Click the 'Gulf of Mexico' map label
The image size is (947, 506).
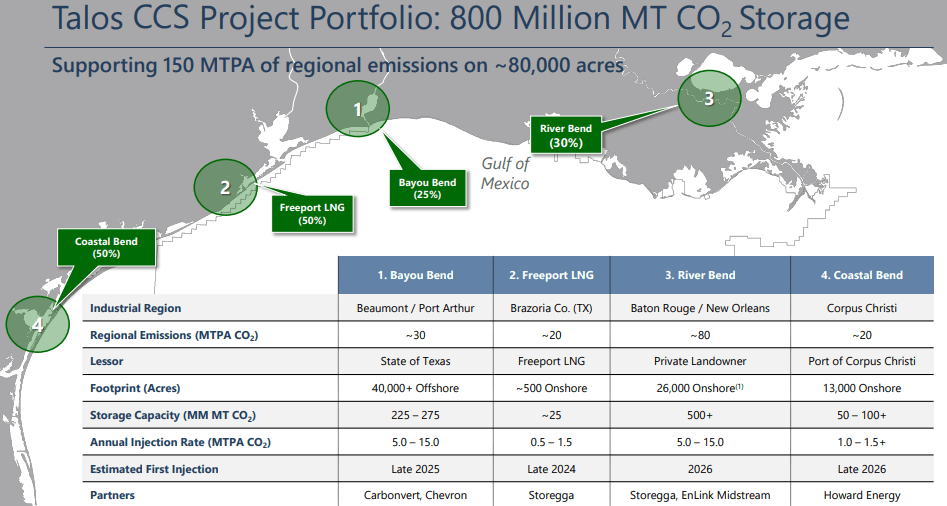(x=505, y=173)
